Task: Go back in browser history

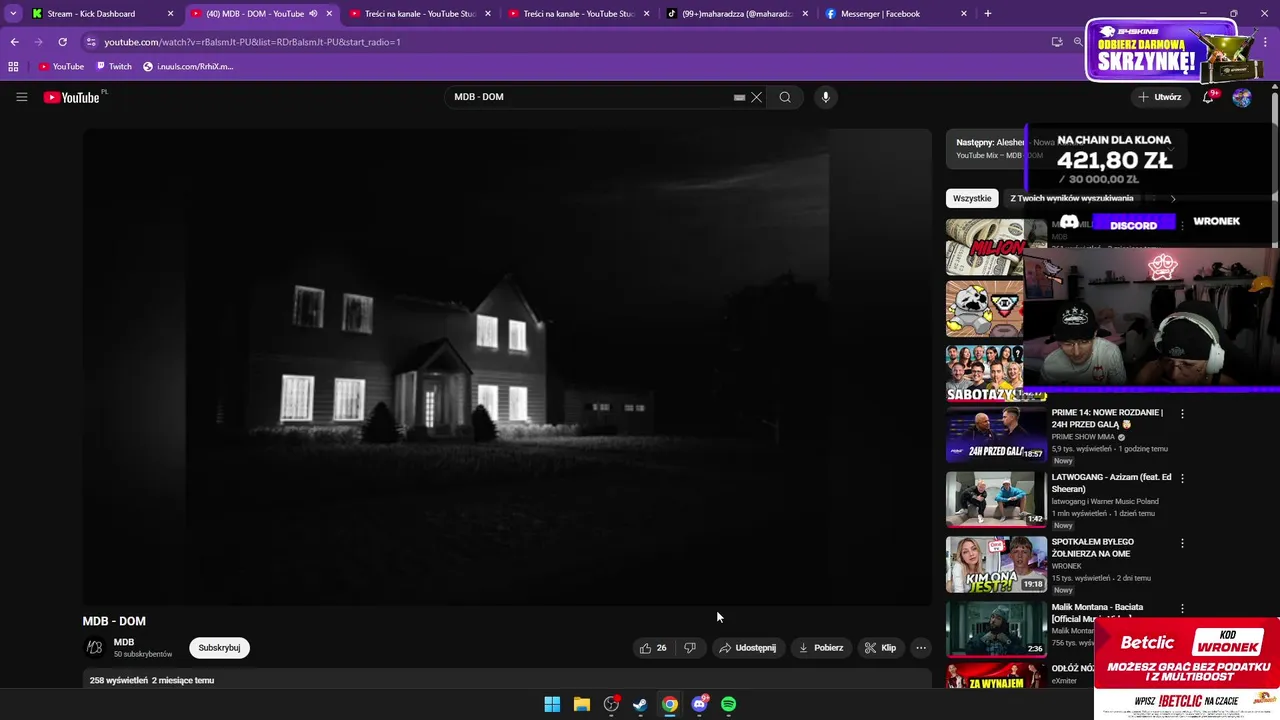Action: click(14, 42)
